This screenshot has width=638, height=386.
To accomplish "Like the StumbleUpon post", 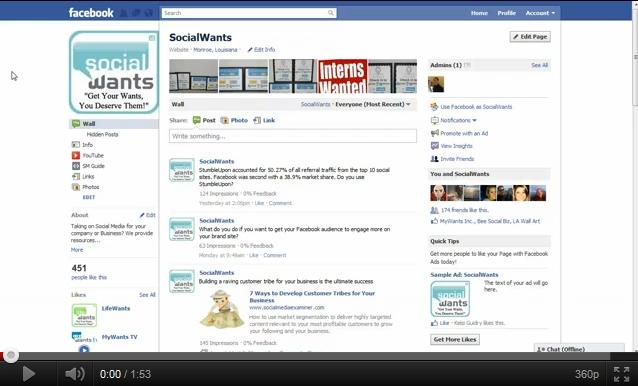I will coord(259,203).
